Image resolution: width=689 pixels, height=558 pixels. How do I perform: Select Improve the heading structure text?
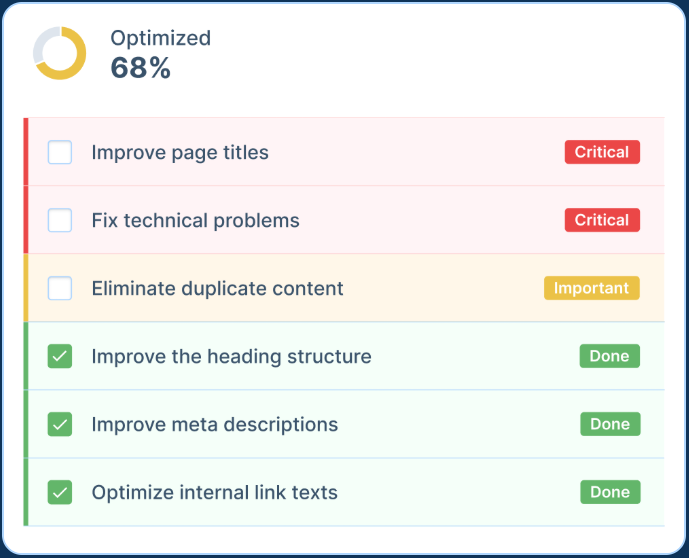231,356
